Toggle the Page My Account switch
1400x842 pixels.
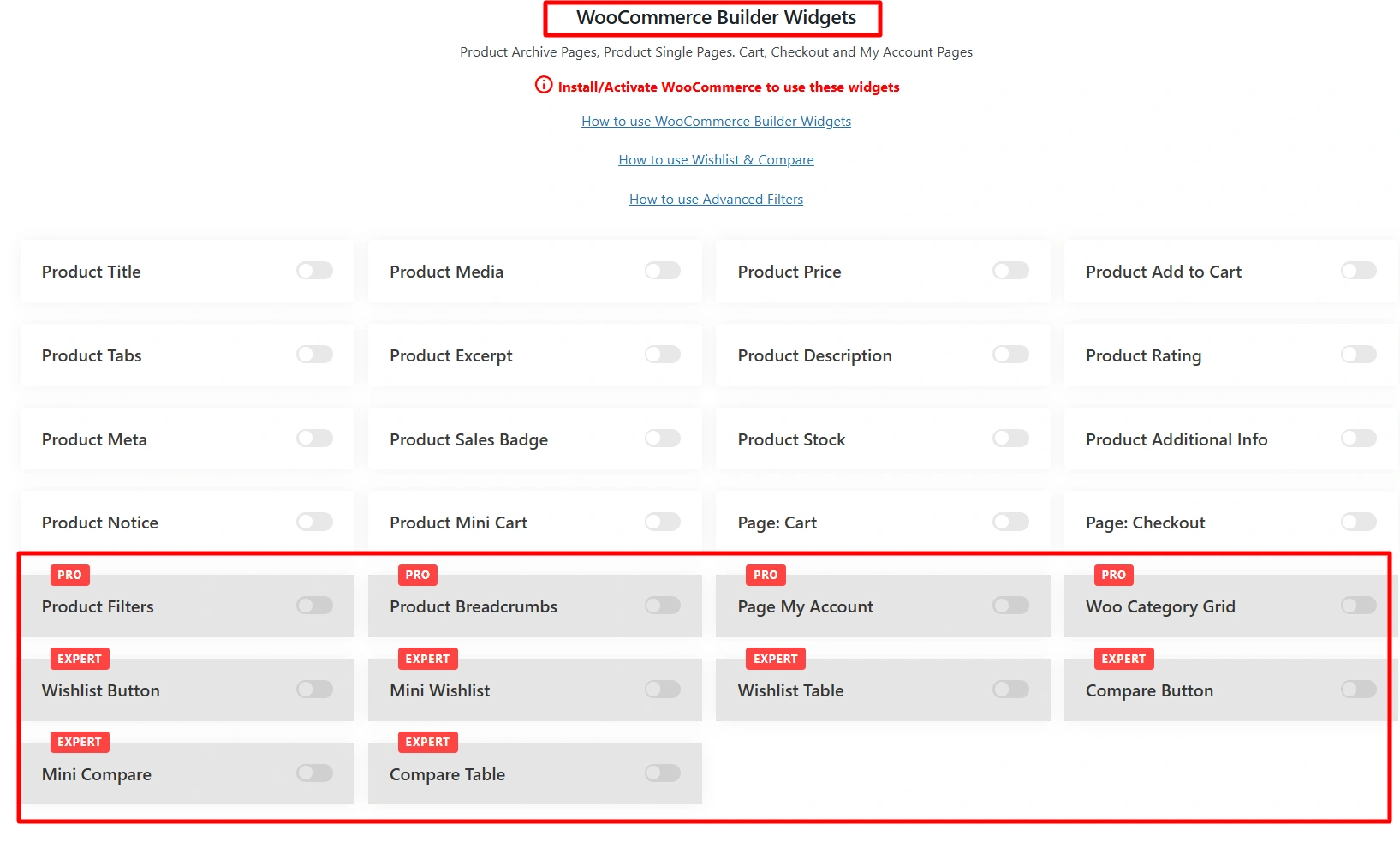pyautogui.click(x=1010, y=606)
